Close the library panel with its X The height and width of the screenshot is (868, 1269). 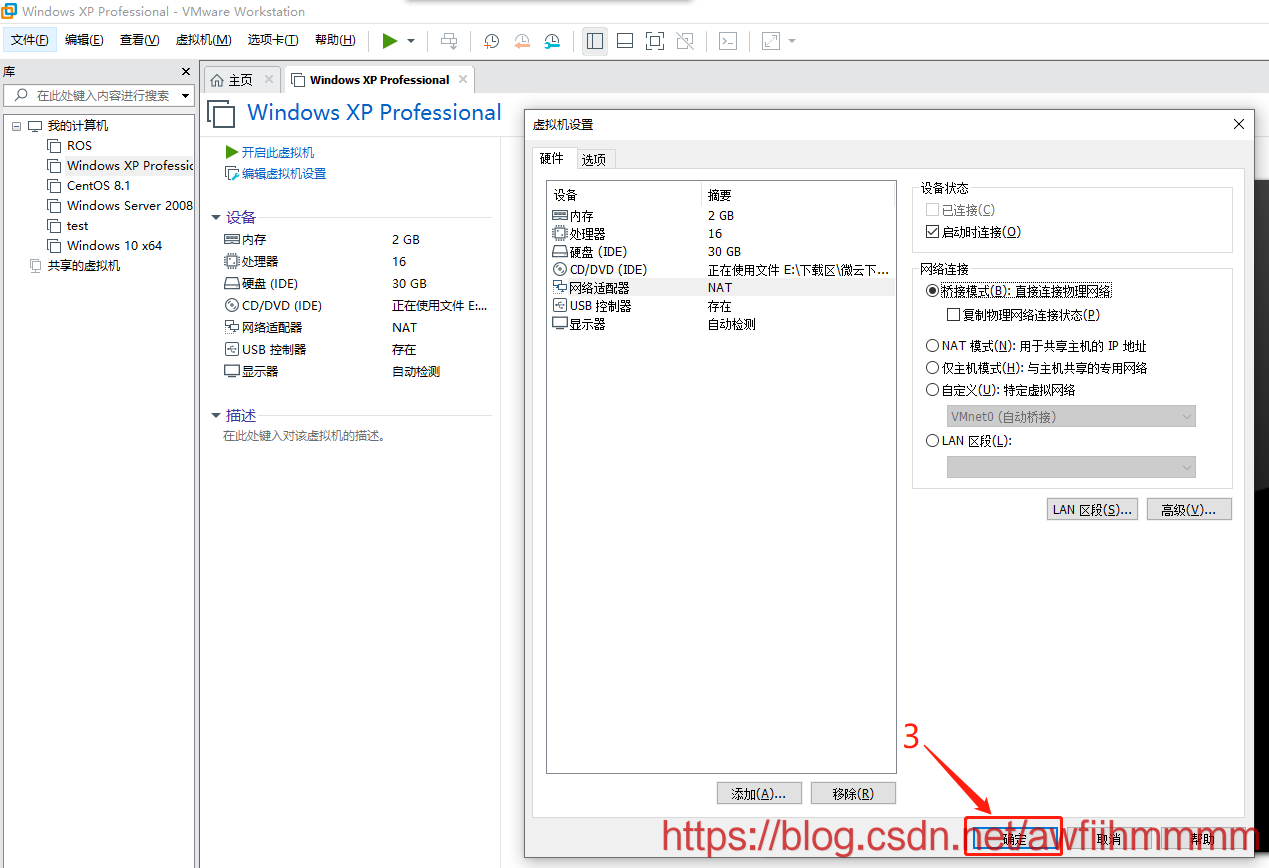pyautogui.click(x=186, y=72)
